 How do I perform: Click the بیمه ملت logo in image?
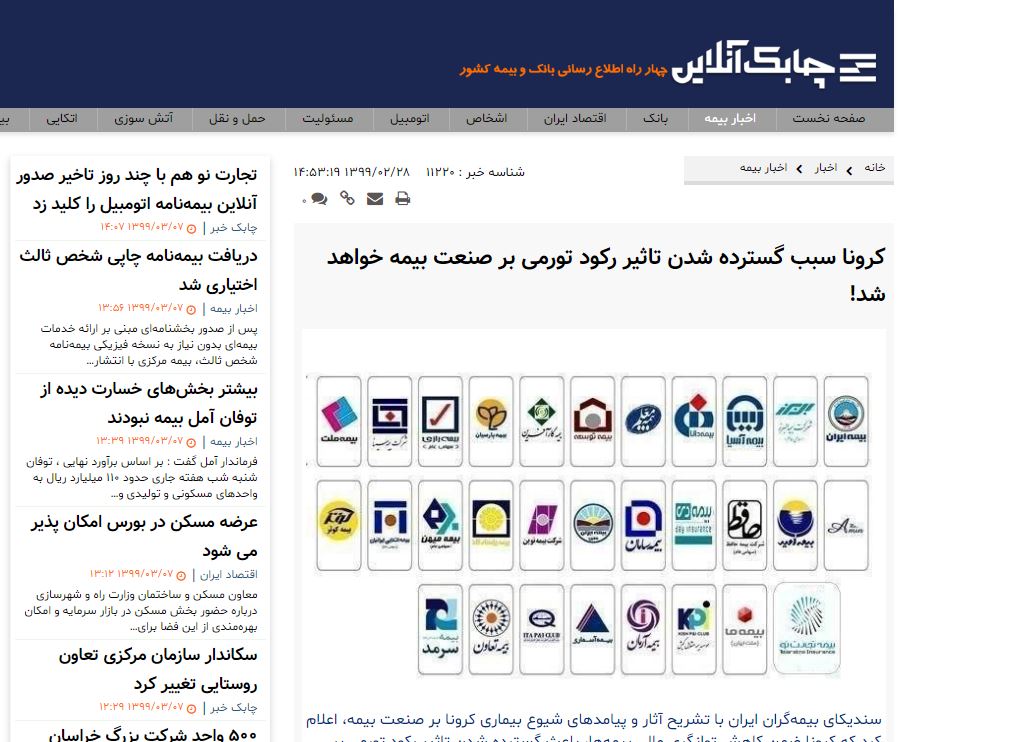[339, 421]
